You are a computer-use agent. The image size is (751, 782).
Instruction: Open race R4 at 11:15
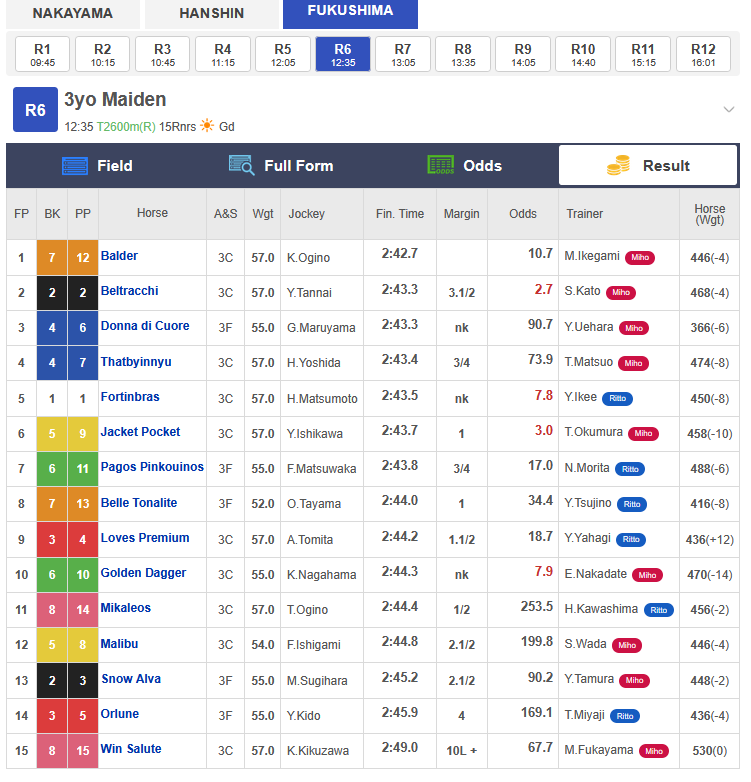[x=223, y=54]
